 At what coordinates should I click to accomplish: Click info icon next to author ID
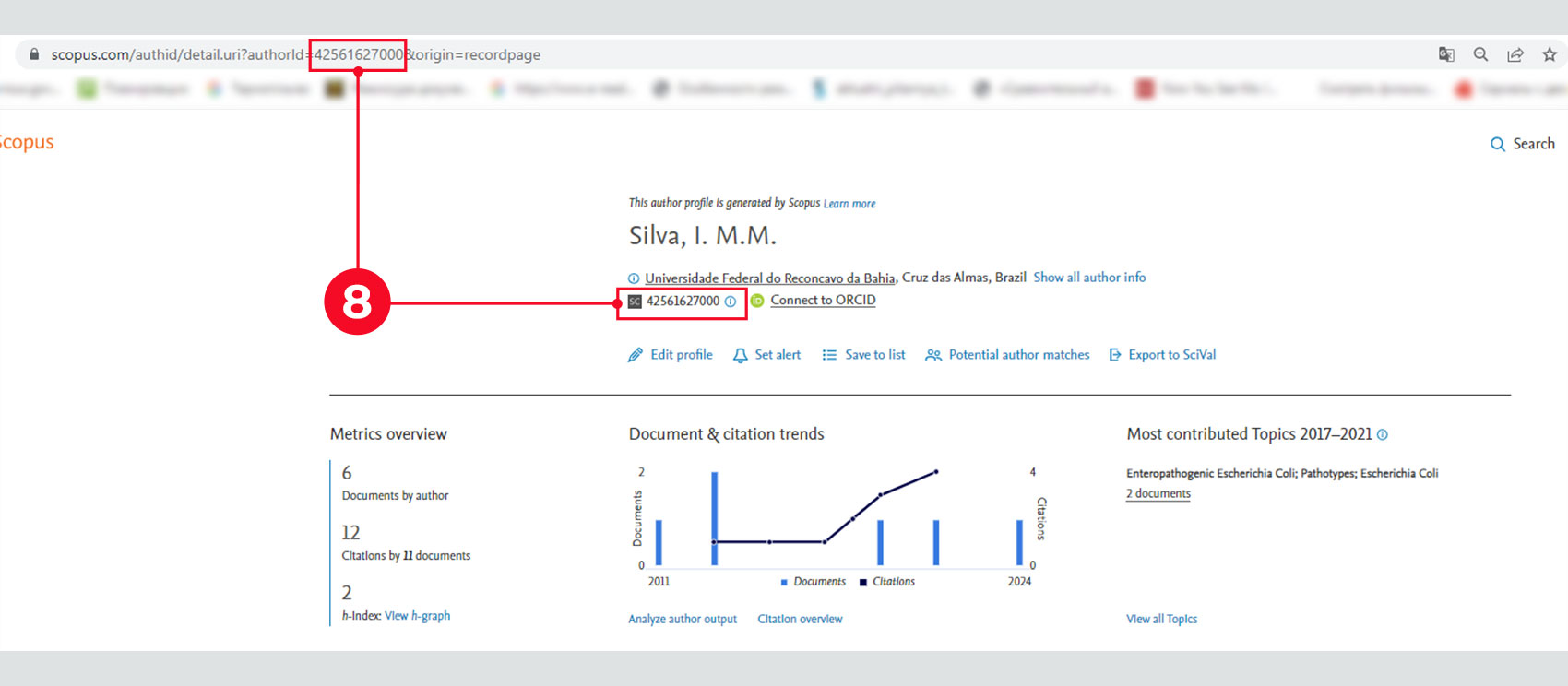(x=731, y=302)
